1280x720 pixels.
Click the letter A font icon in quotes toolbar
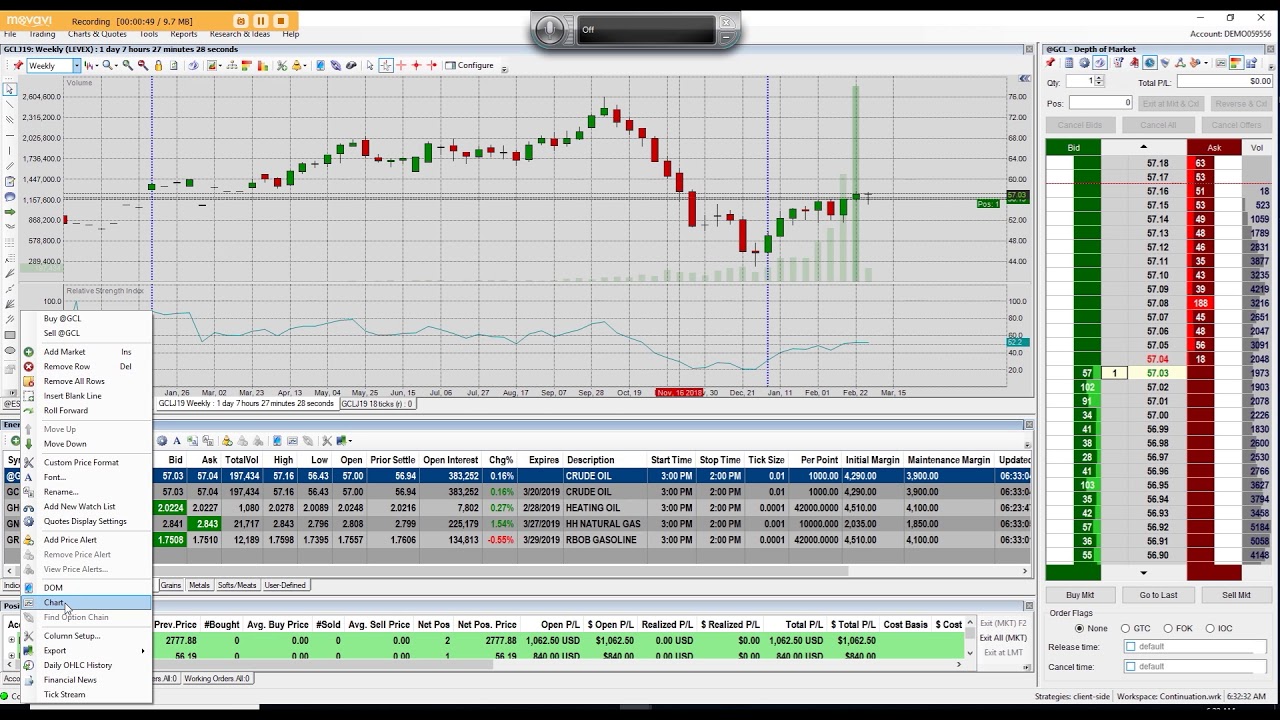click(x=177, y=441)
